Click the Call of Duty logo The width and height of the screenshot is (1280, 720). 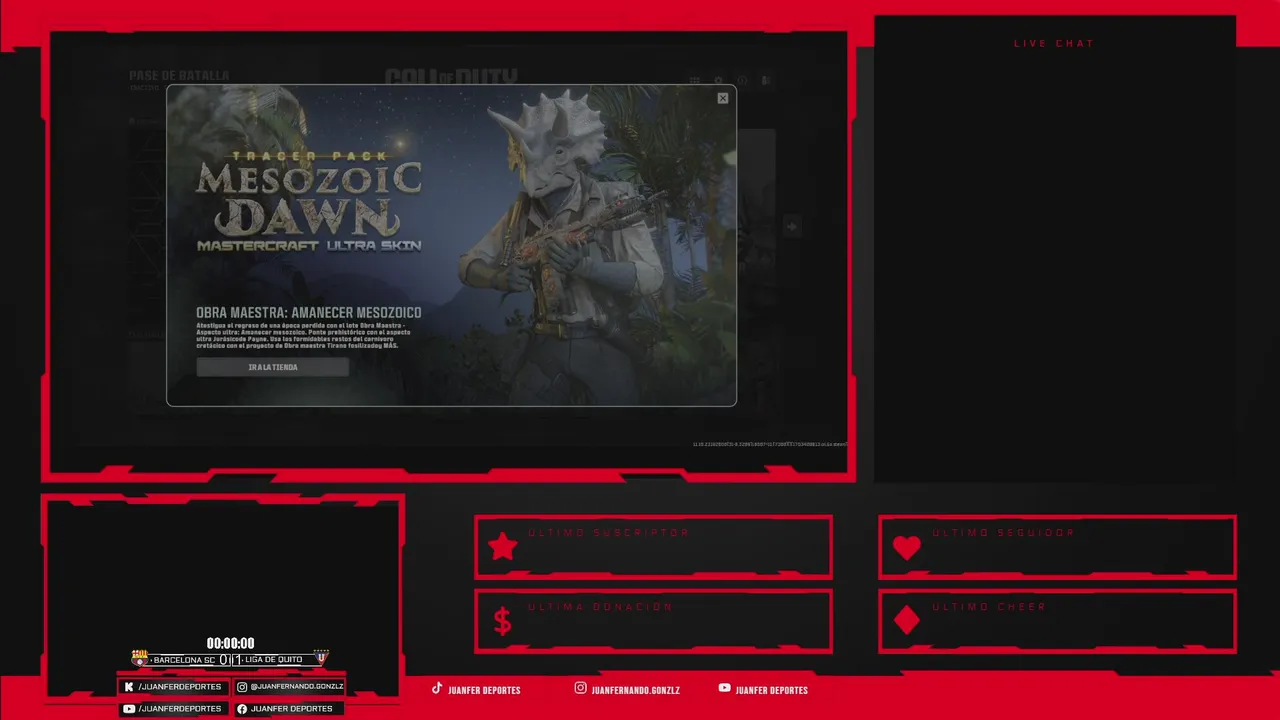click(451, 77)
